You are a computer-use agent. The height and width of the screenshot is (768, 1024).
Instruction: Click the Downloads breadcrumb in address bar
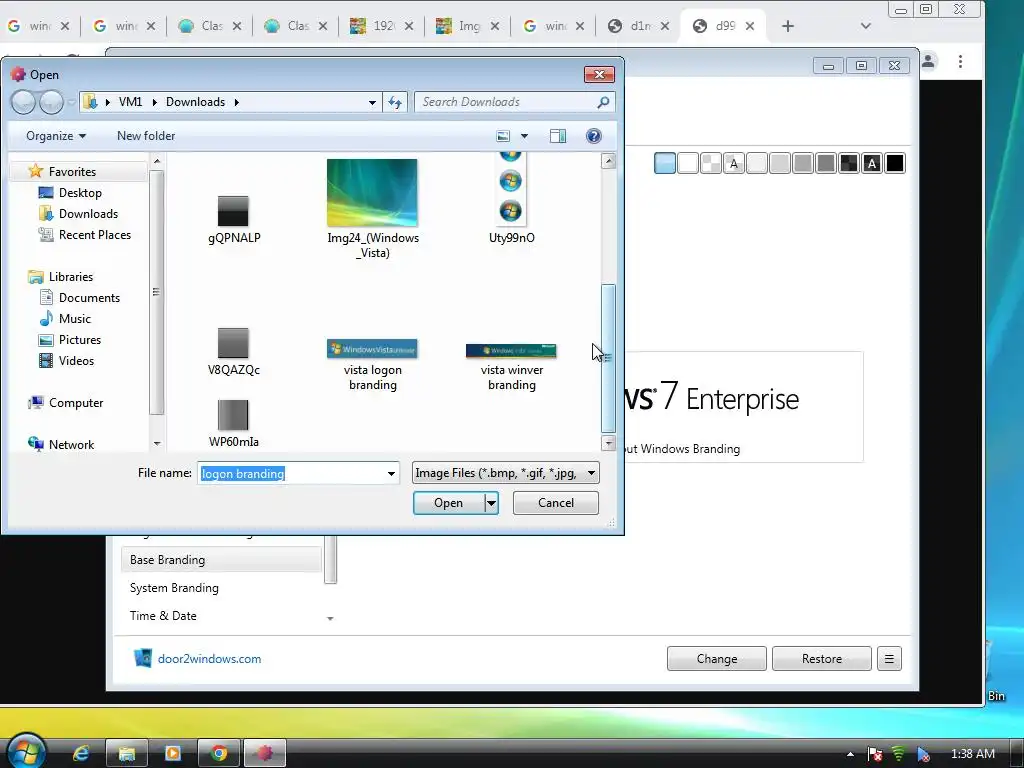[195, 102]
